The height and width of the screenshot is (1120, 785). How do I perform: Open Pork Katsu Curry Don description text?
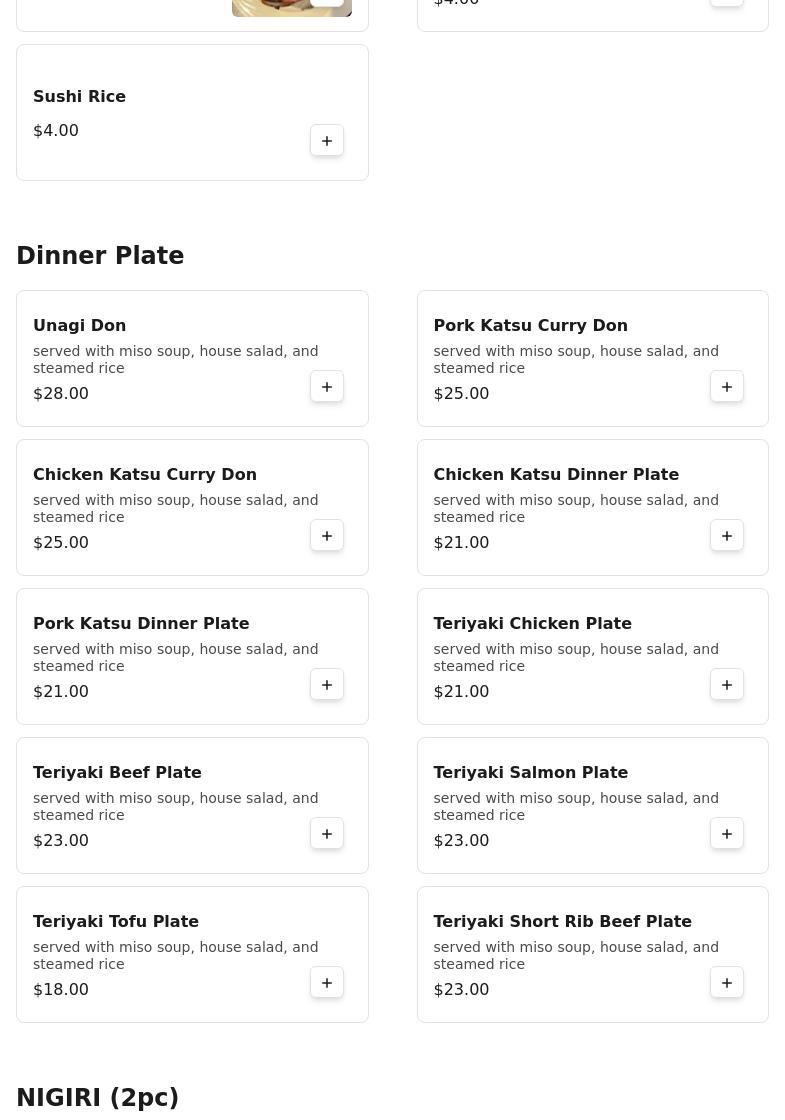(x=575, y=359)
